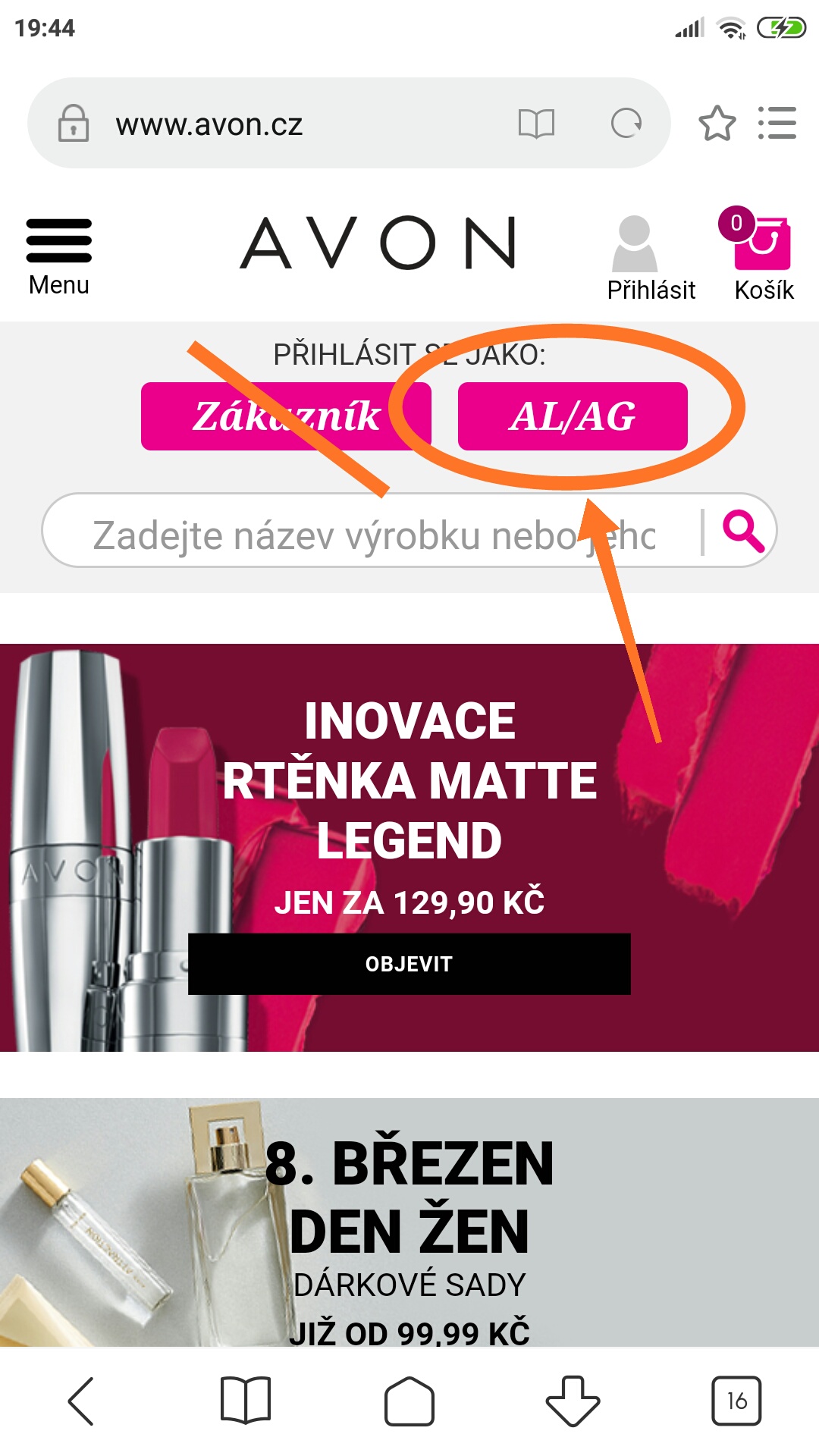
Task: Show the 16 open tabs
Action: click(x=736, y=1401)
